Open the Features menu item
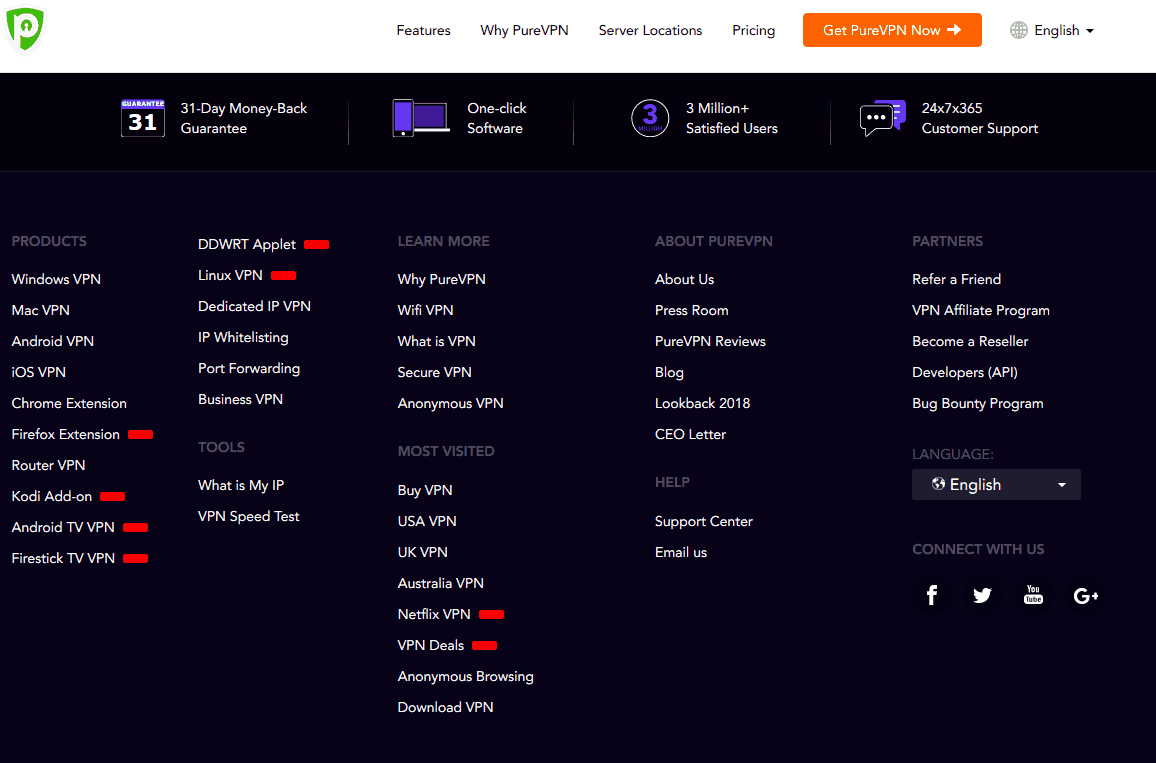 coord(423,30)
